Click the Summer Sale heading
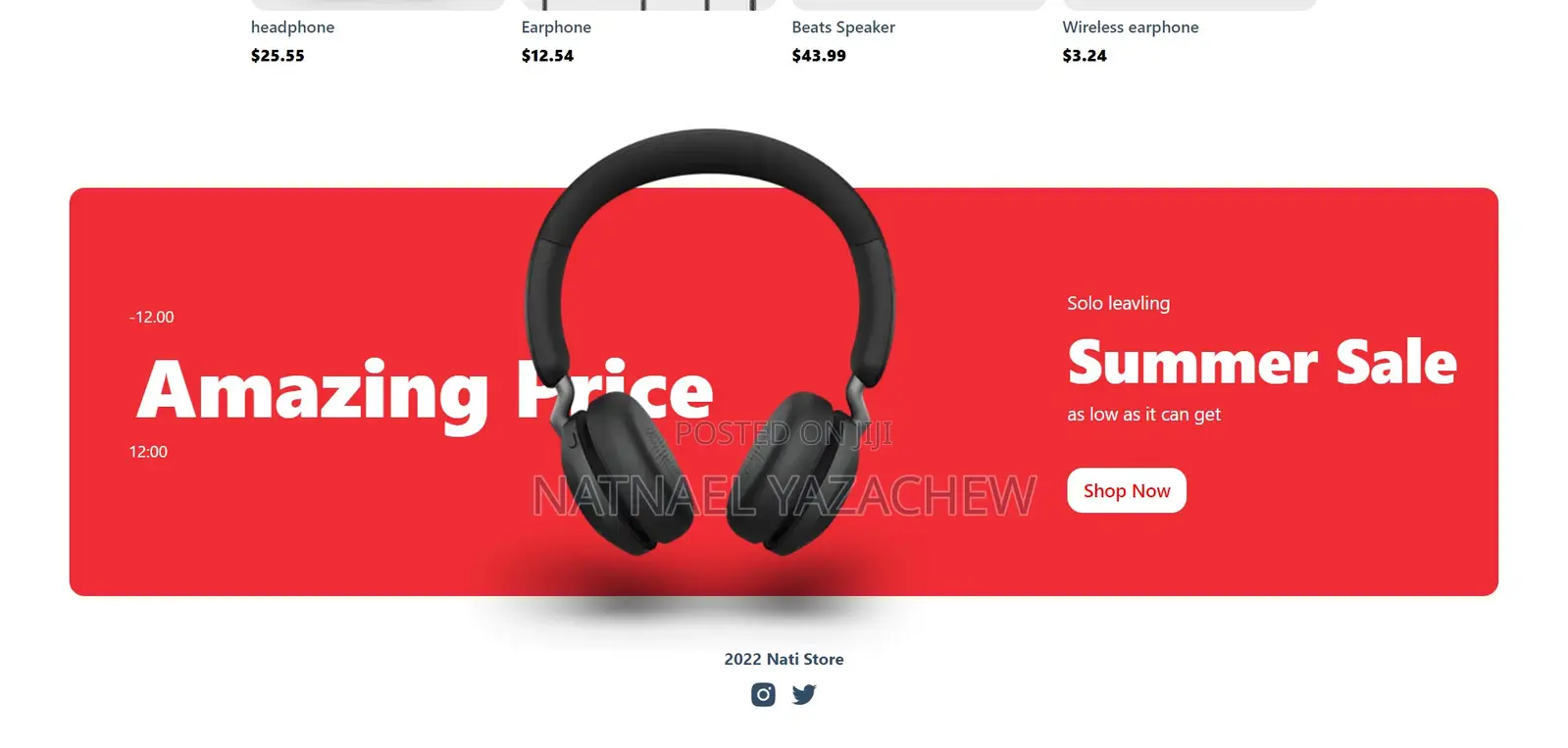This screenshot has height=748, width=1568. [1262, 362]
